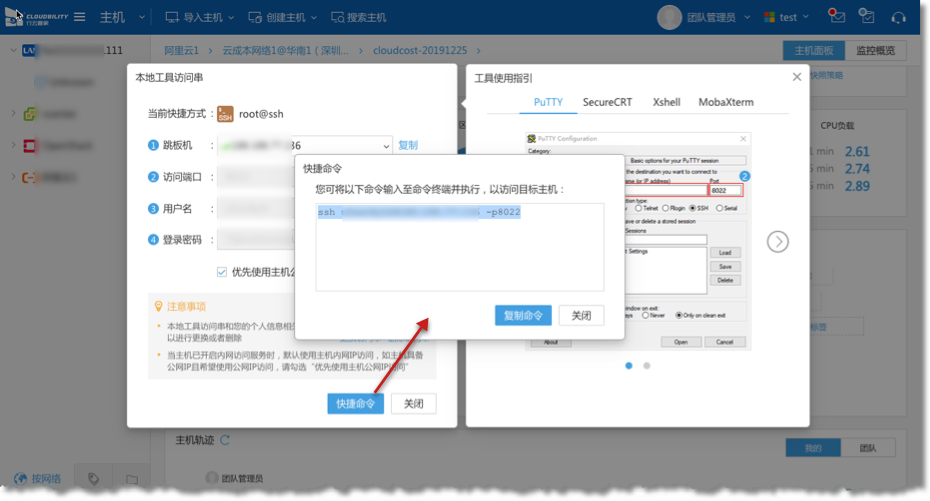Open breadcrumb link 云成本网络1@华南1
The height and width of the screenshot is (501, 930).
[x=285, y=50]
